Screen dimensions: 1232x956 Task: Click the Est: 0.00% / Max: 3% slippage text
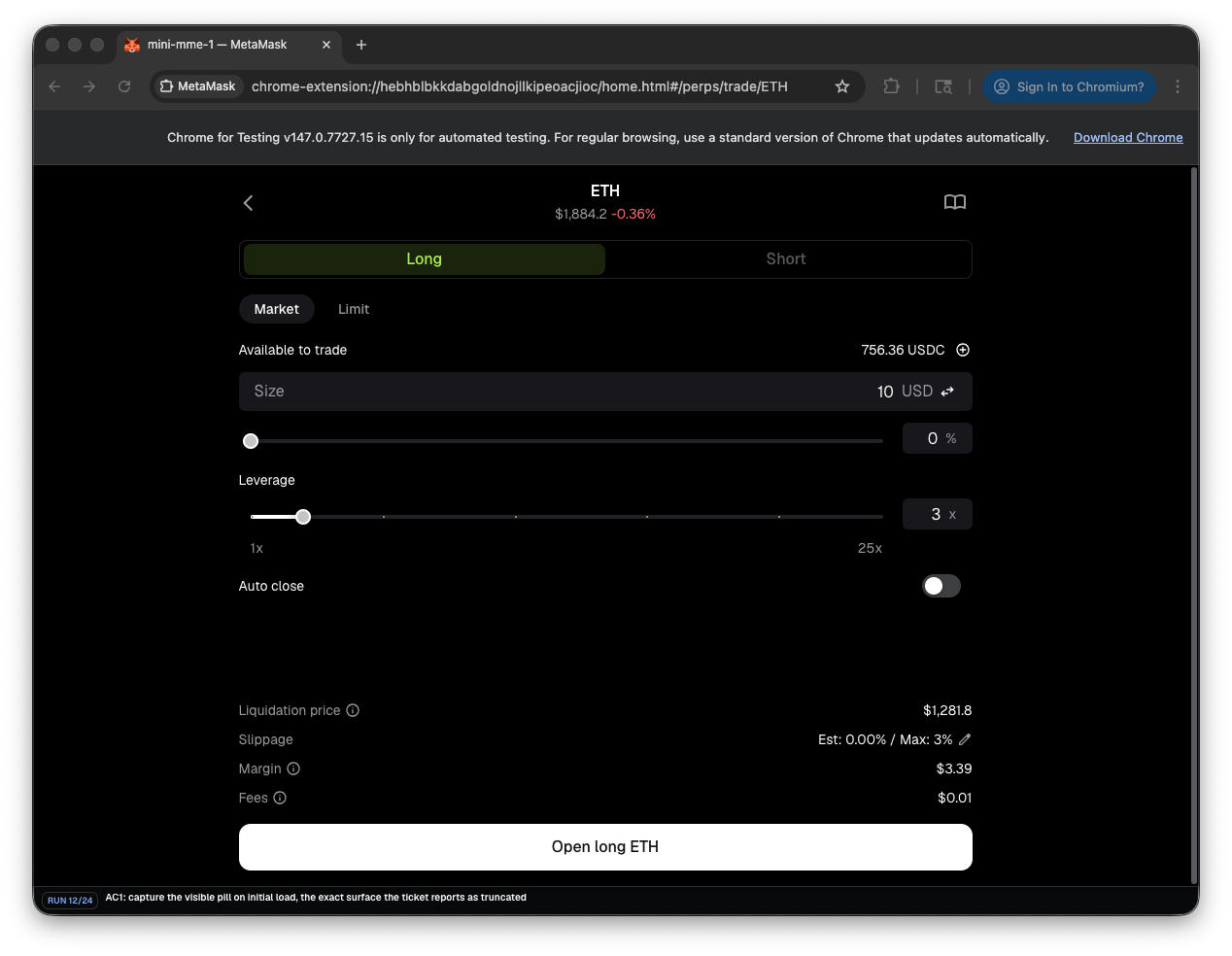[x=885, y=739]
